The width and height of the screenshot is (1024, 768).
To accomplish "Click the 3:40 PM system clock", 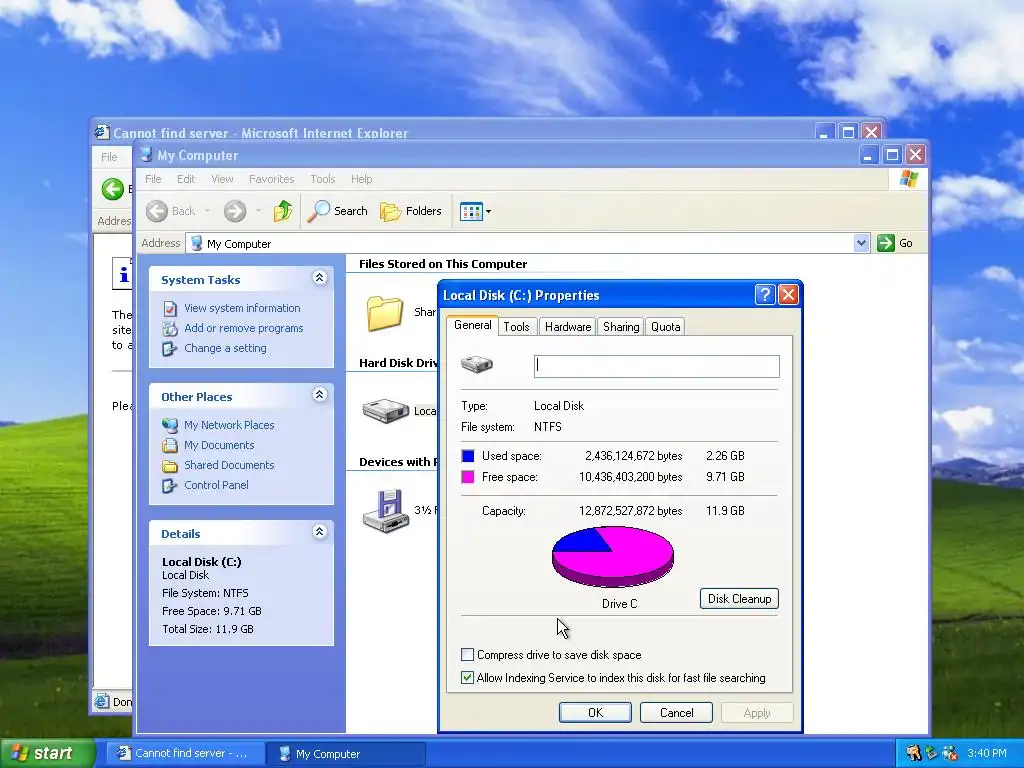I will pyautogui.click(x=987, y=753).
